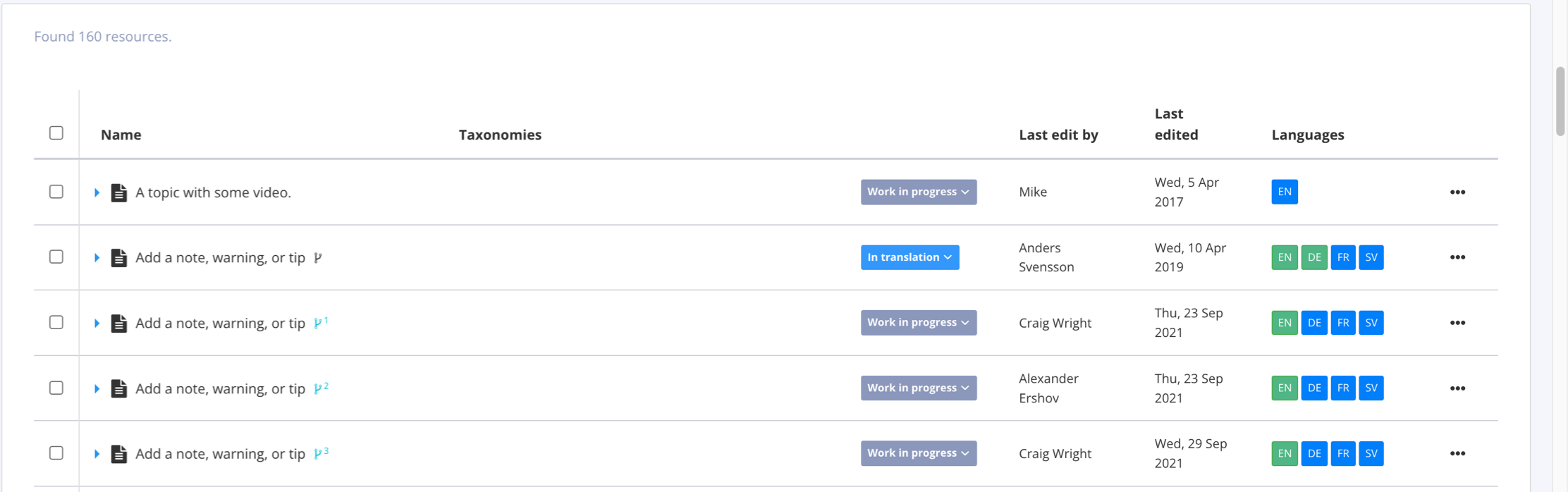Open the ellipsis options menu for 'A topic with some video.'
This screenshot has width=1568, height=492.
[1458, 192]
